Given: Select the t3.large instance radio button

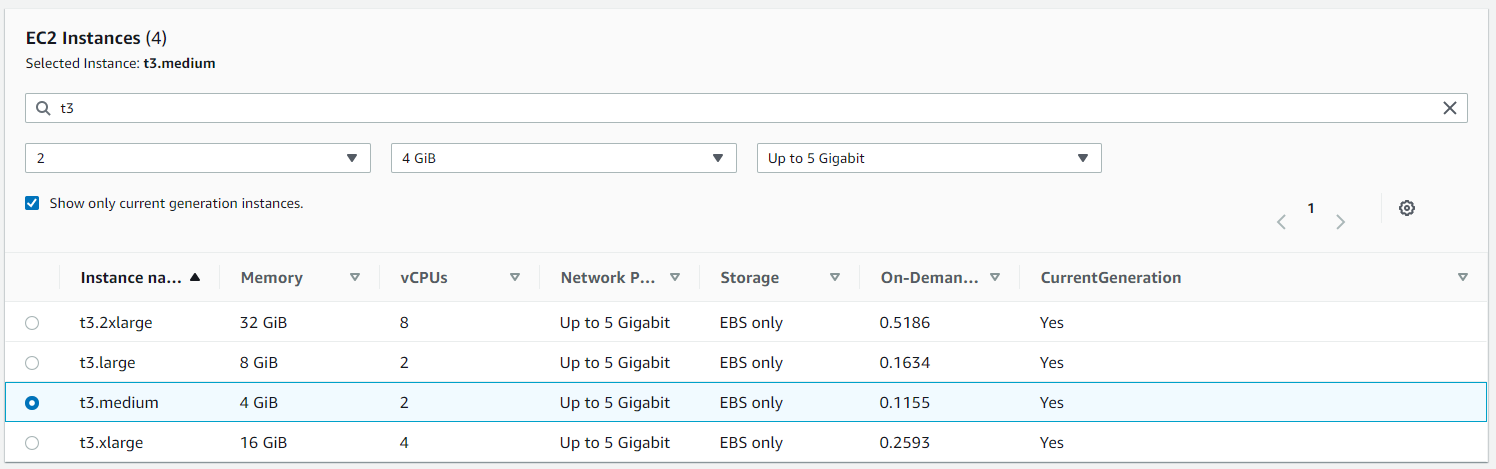Looking at the screenshot, I should click(32, 363).
